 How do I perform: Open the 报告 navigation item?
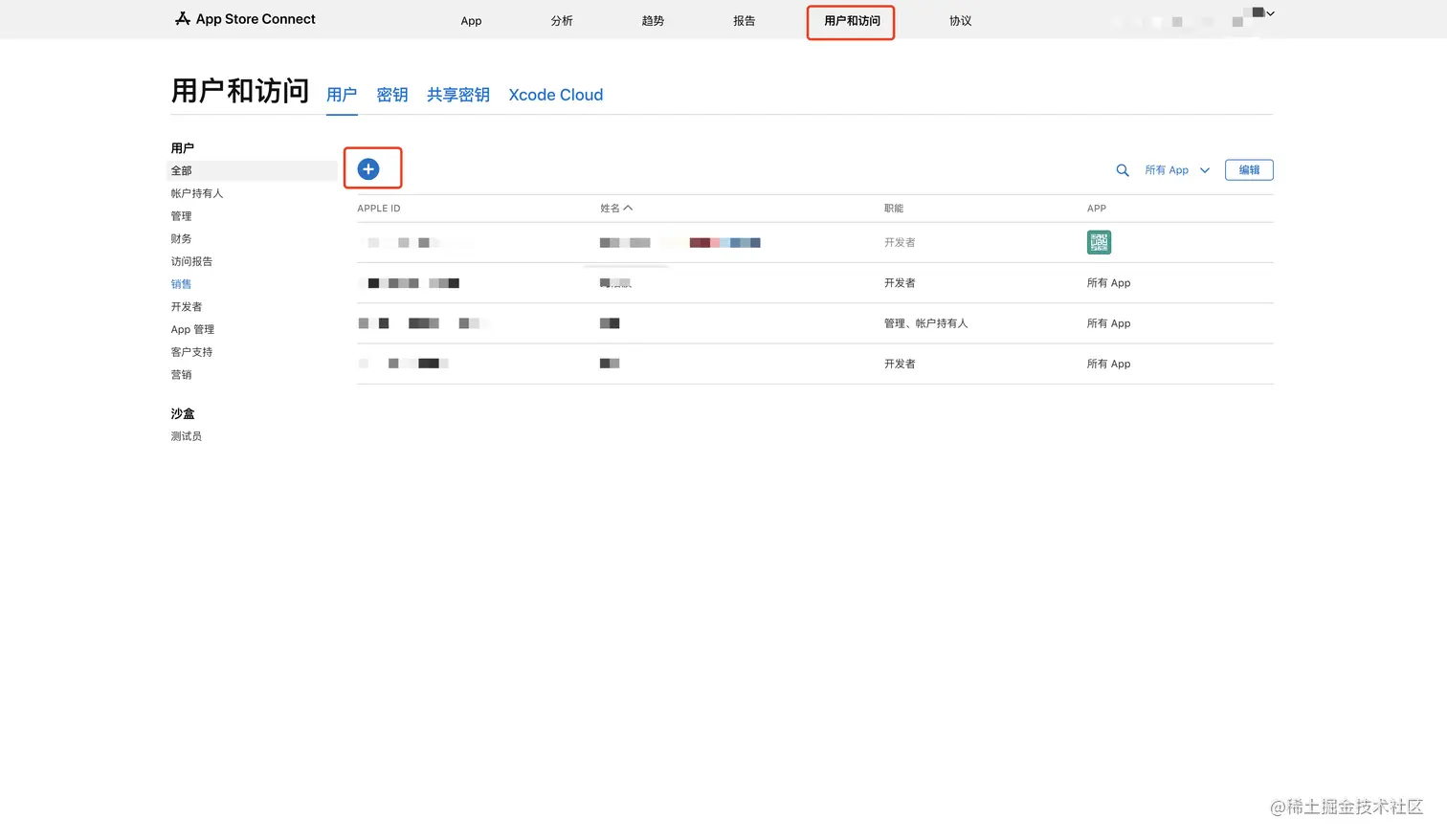click(x=744, y=21)
